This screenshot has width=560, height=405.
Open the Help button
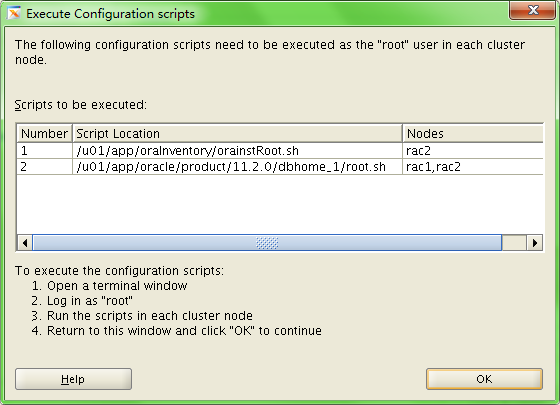[x=73, y=379]
